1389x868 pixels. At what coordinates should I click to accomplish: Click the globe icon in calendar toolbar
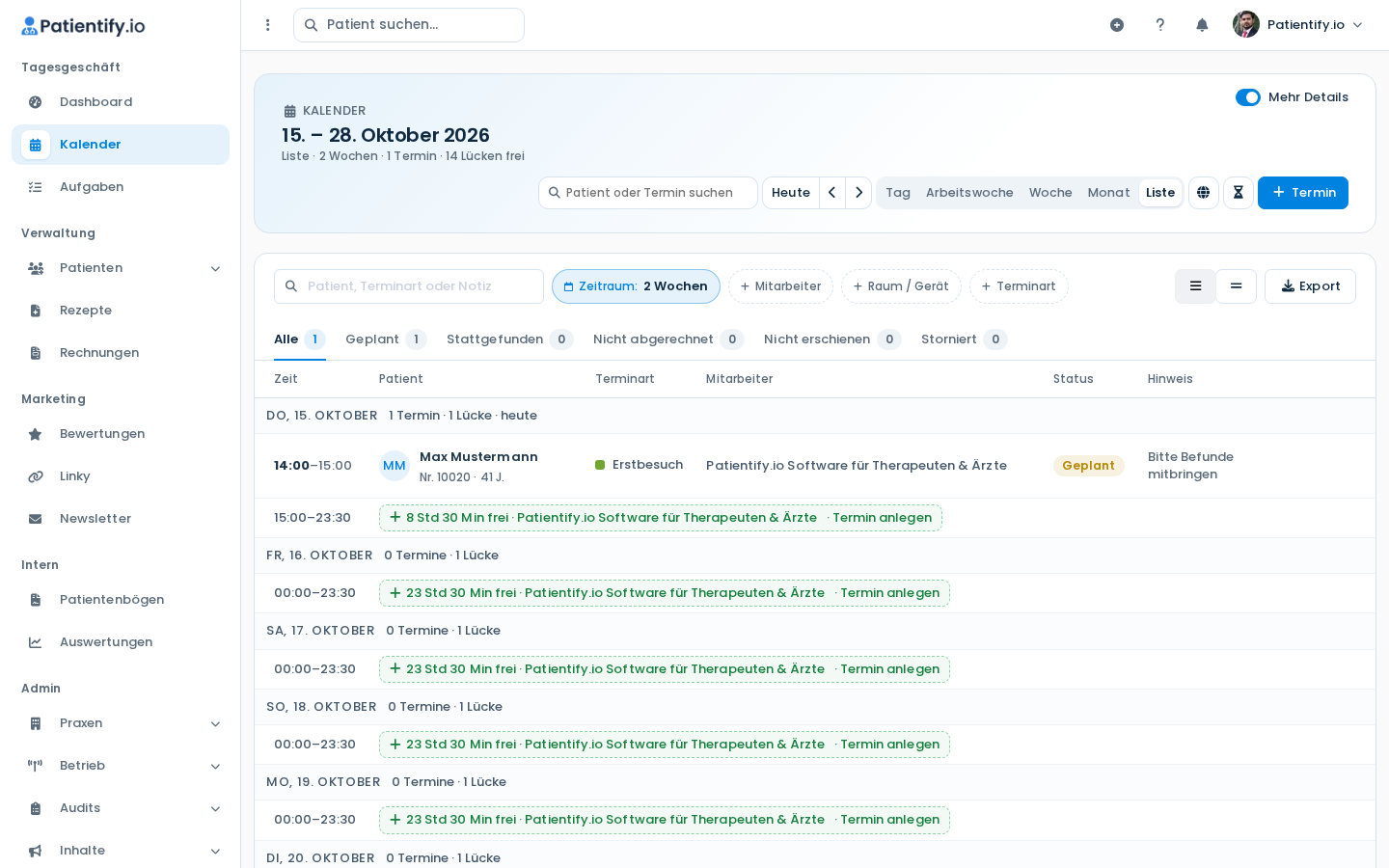[1204, 193]
